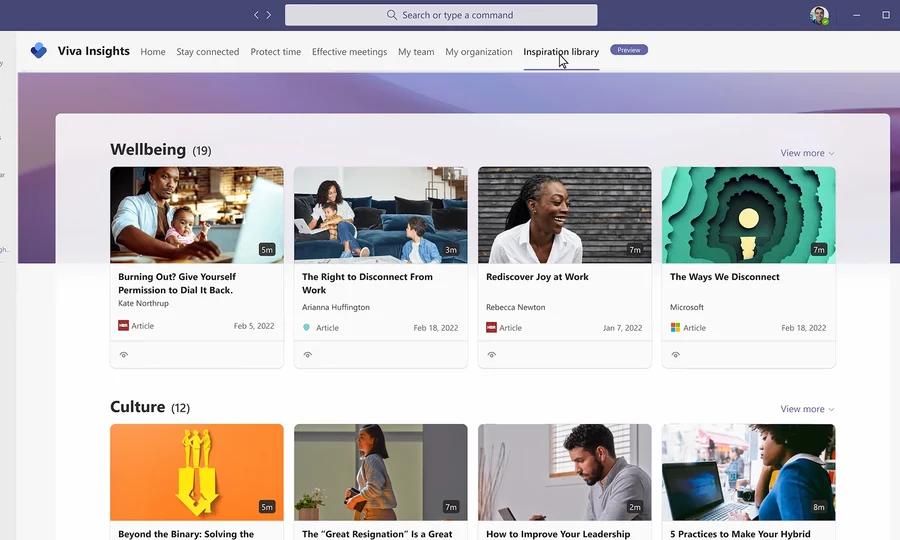The width and height of the screenshot is (900, 540).
Task: Switch to Stay connected tab
Action: click(208, 52)
